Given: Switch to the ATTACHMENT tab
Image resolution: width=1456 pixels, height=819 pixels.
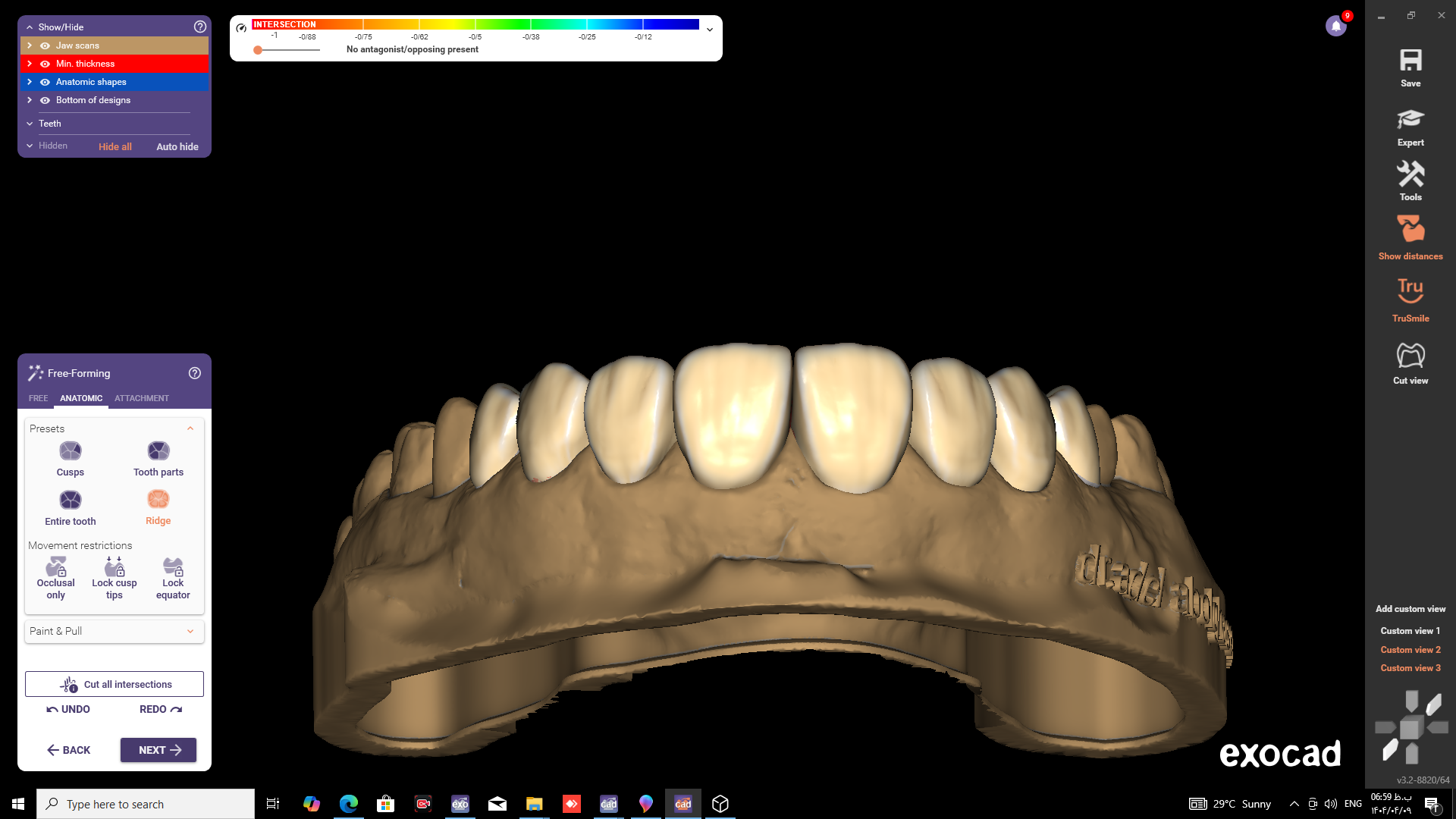Looking at the screenshot, I should [142, 398].
